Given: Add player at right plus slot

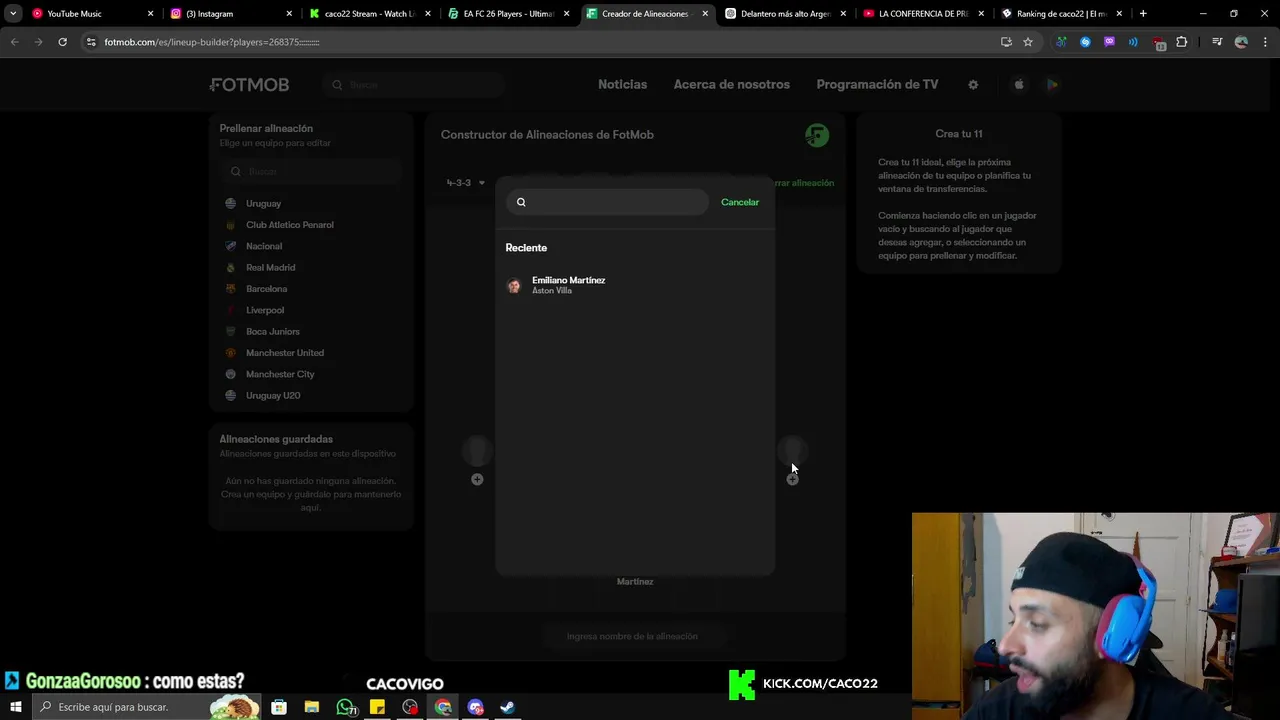Looking at the screenshot, I should [x=792, y=479].
